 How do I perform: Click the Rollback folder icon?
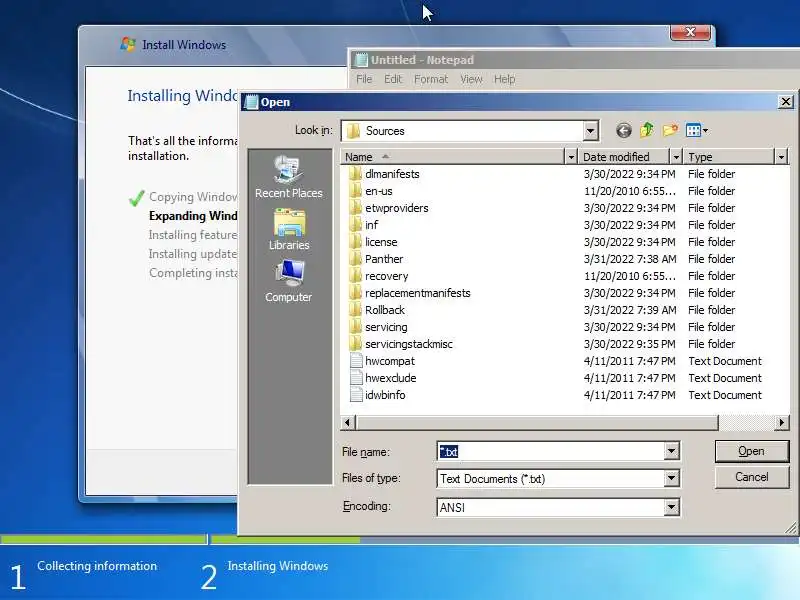pyautogui.click(x=356, y=310)
